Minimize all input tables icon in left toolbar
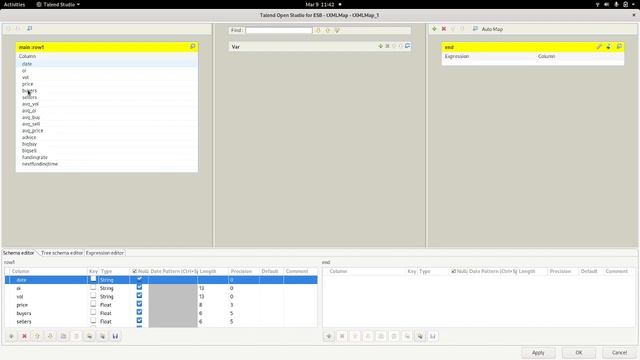Viewport: 640px width, 360px height. tap(29, 29)
